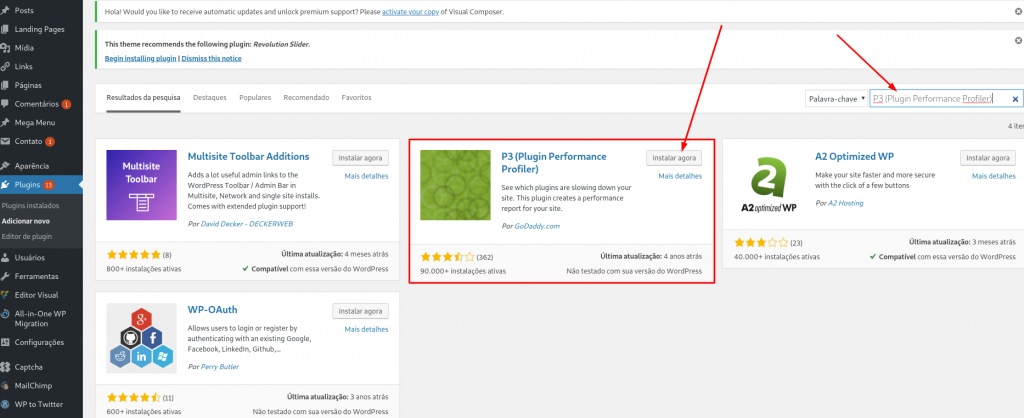Viewport: 1024px width, 418px height.
Task: Click the Comentários count badge
Action: coord(66,104)
